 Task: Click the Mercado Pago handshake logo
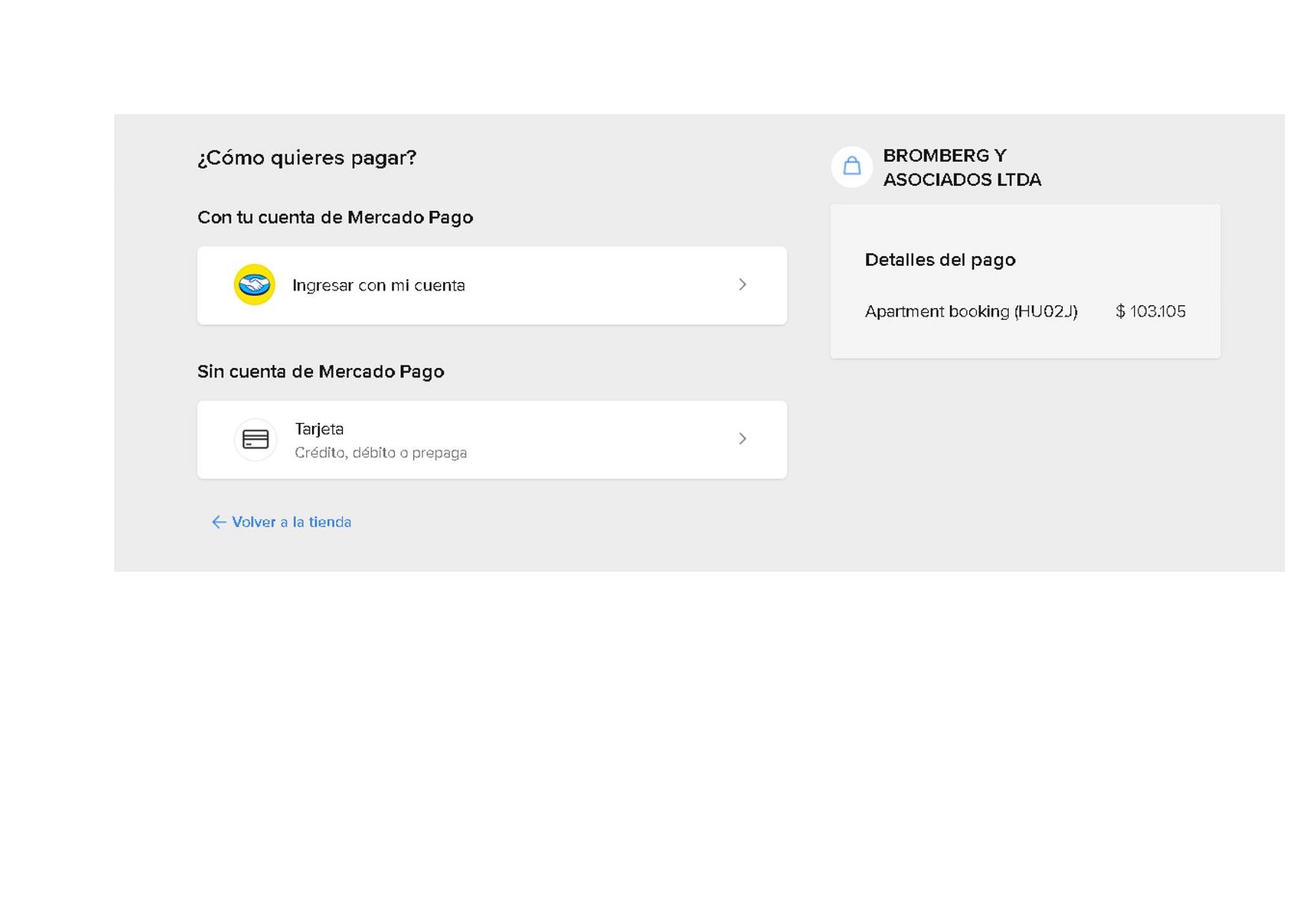(x=254, y=285)
